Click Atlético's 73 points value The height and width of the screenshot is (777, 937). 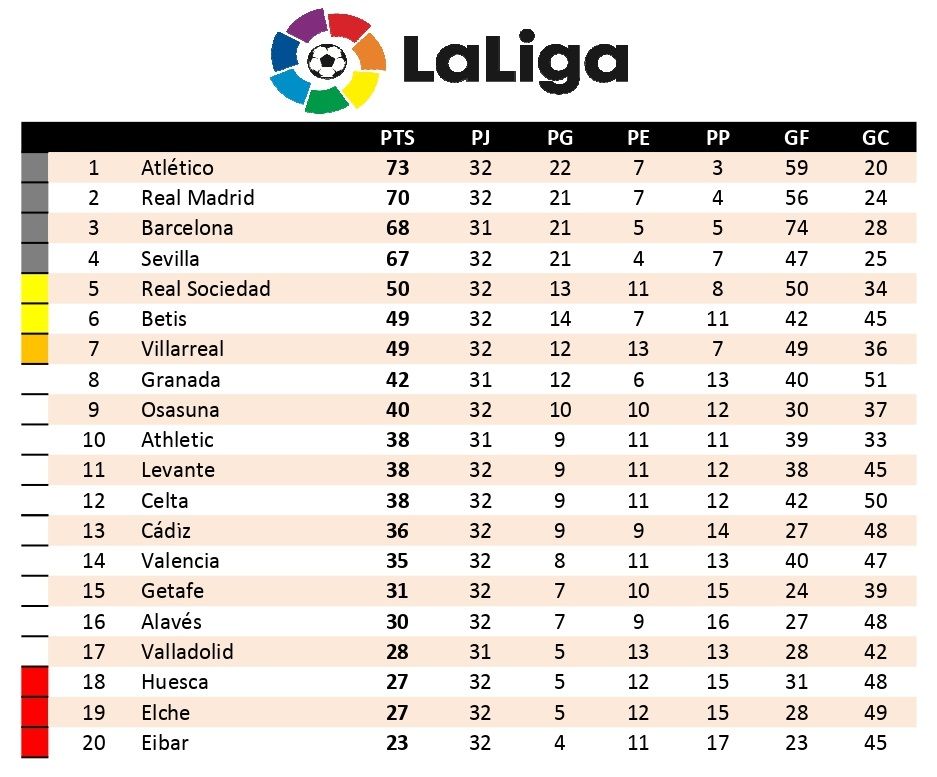tap(397, 168)
